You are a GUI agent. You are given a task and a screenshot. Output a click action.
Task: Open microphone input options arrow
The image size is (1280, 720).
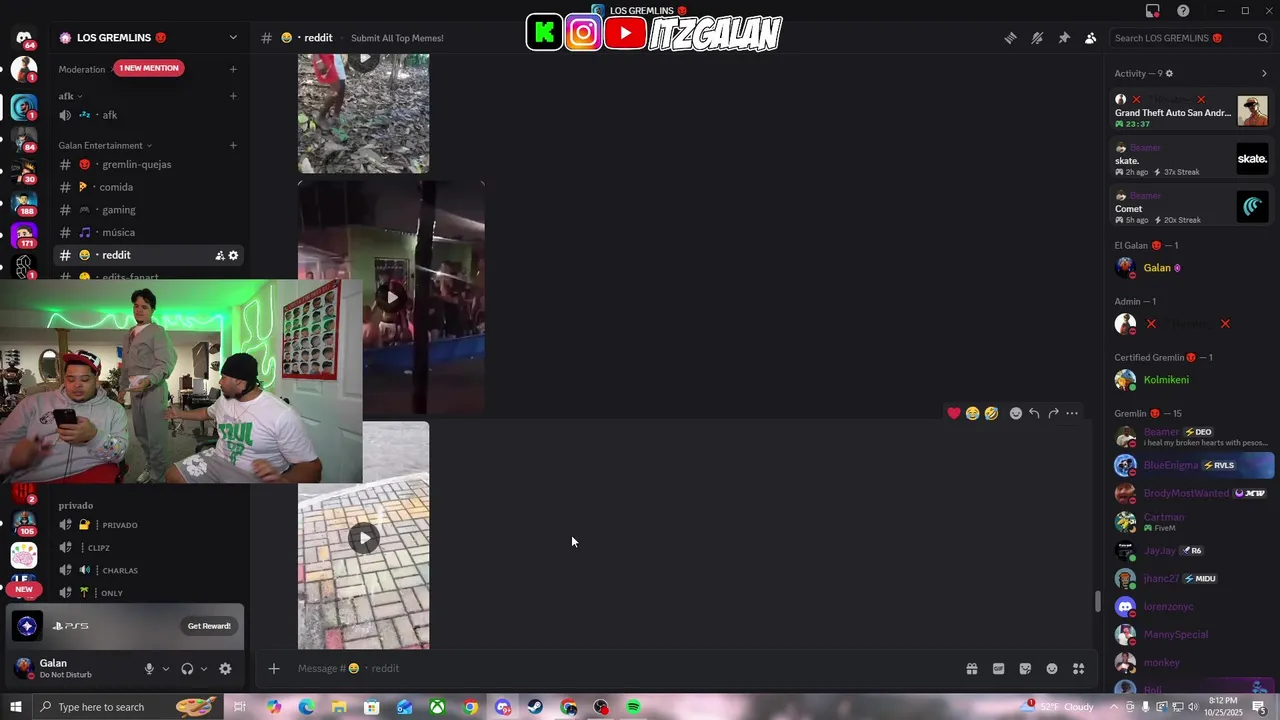(x=165, y=669)
